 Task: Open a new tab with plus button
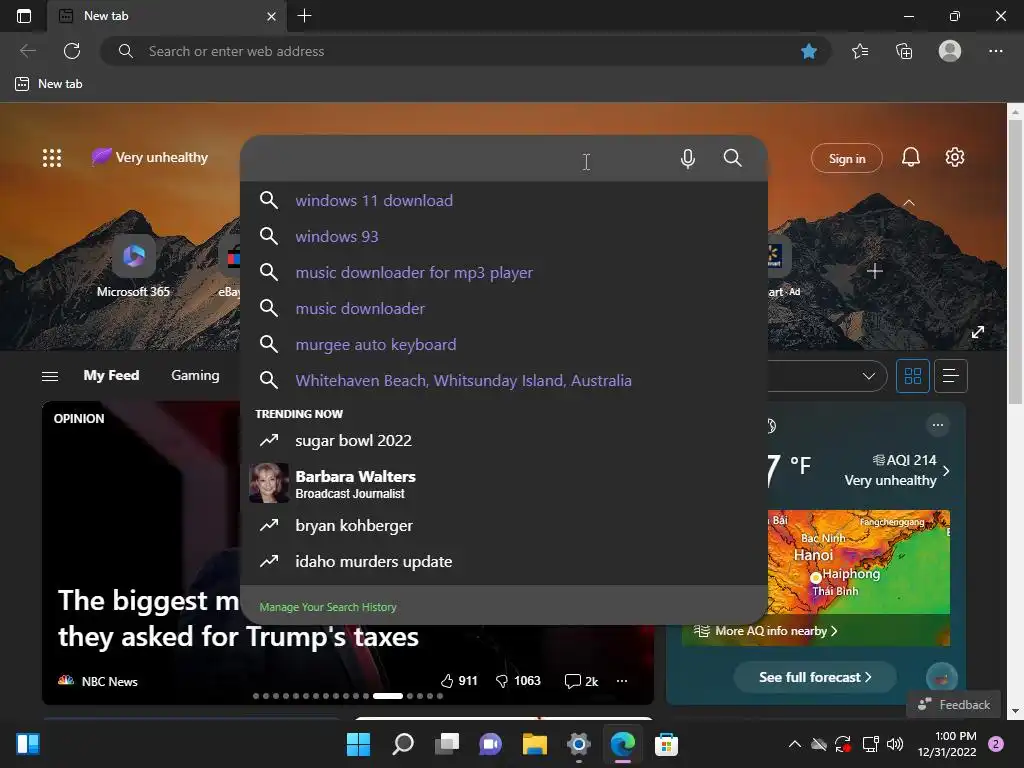pyautogui.click(x=304, y=16)
